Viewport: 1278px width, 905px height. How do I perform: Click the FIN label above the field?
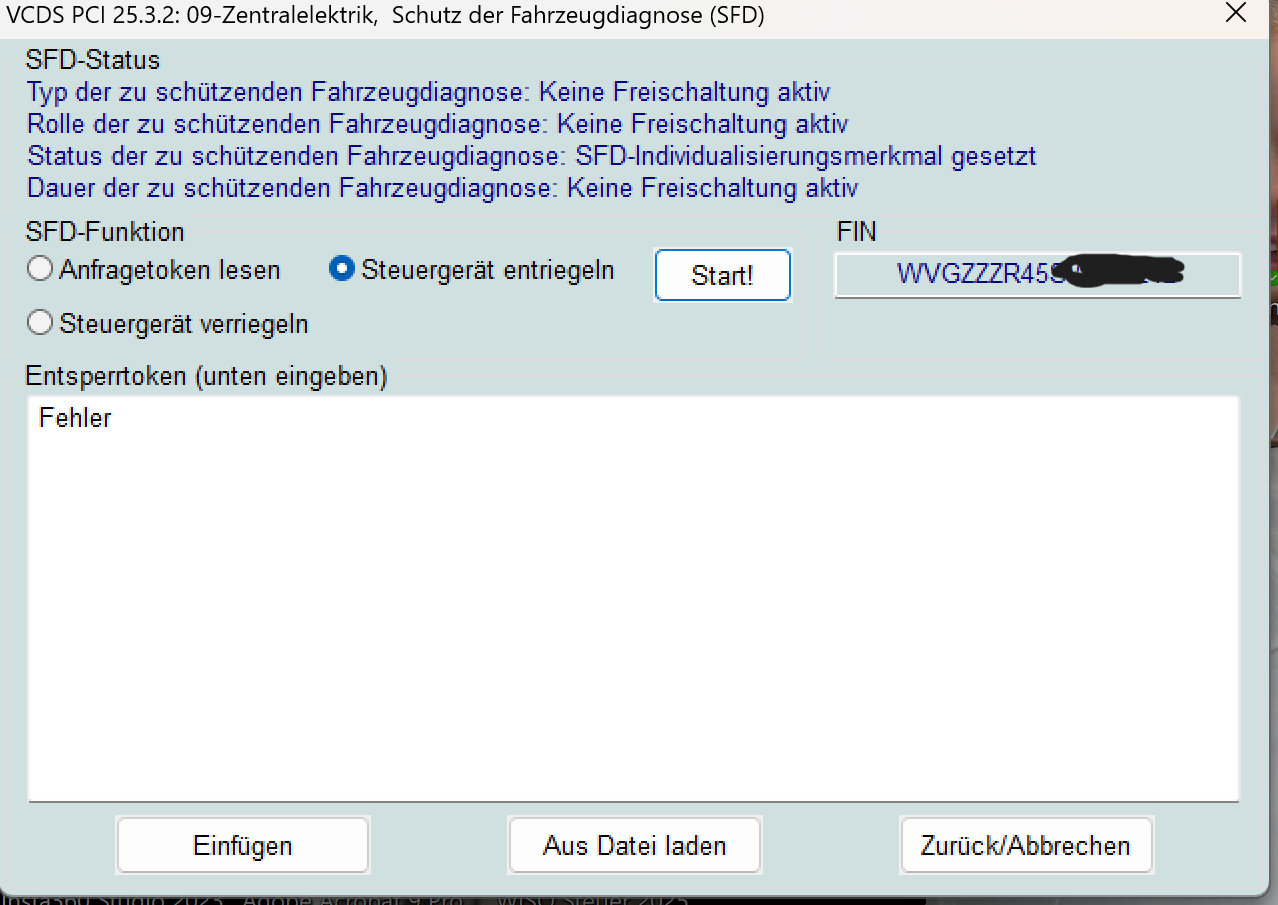click(x=856, y=233)
